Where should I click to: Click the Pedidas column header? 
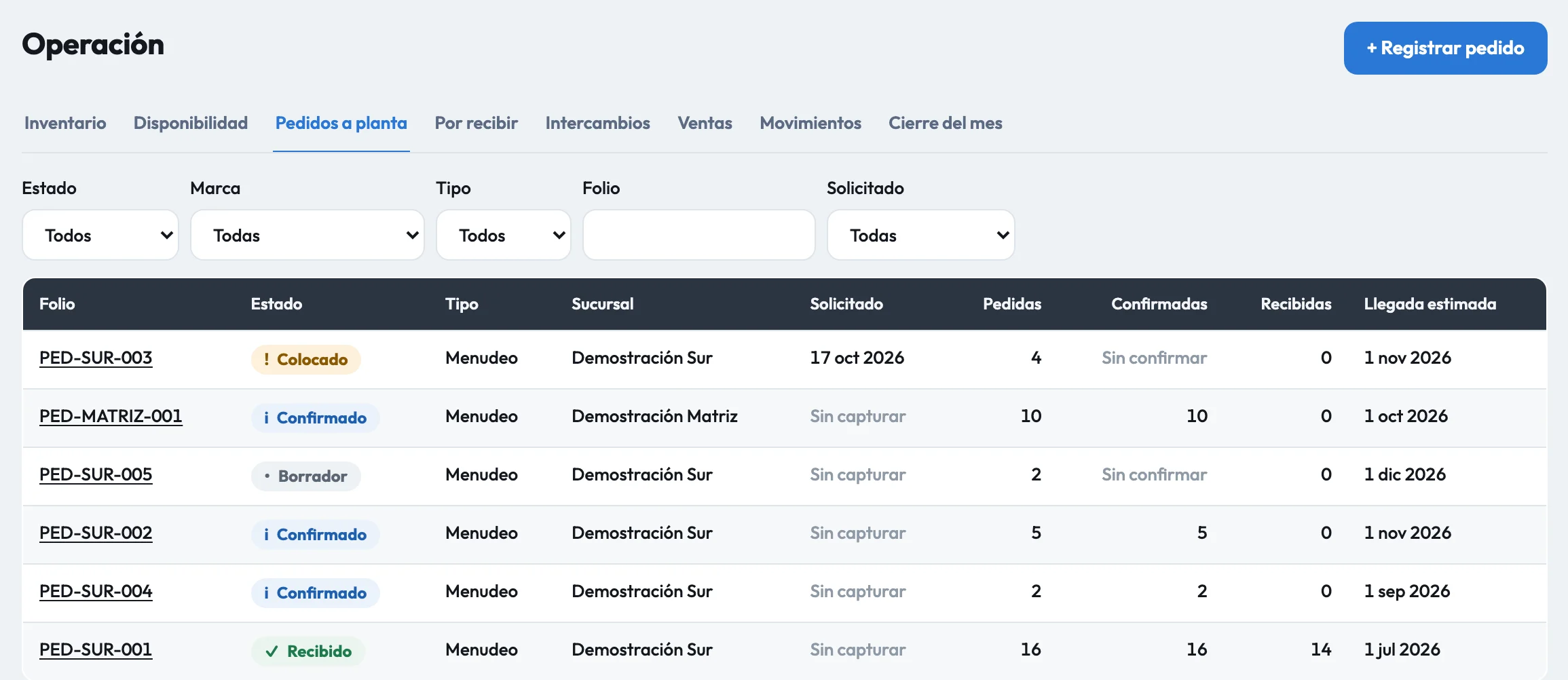coord(1012,304)
